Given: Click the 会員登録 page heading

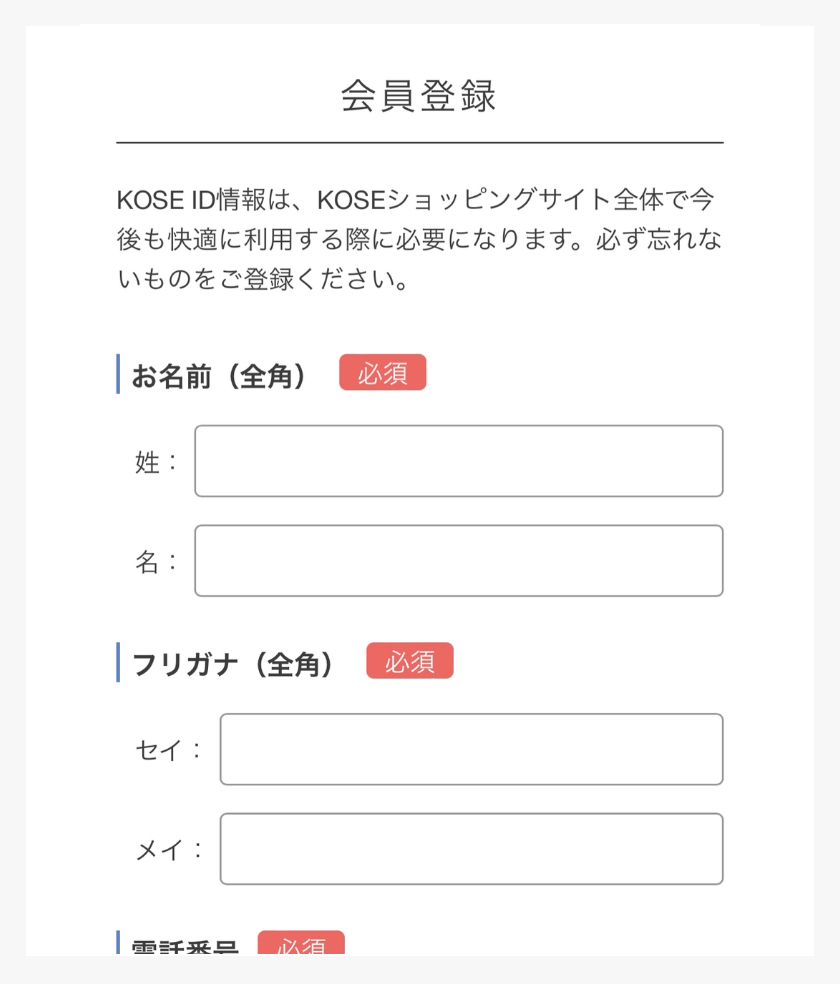Looking at the screenshot, I should 420,98.
